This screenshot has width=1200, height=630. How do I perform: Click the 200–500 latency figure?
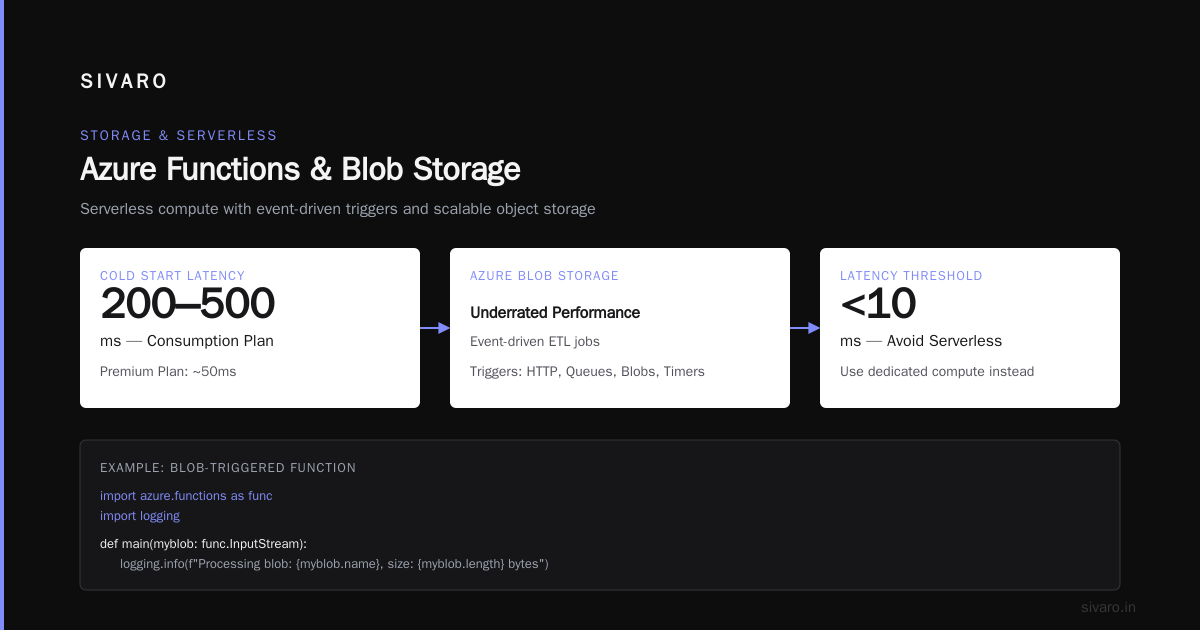click(x=187, y=304)
